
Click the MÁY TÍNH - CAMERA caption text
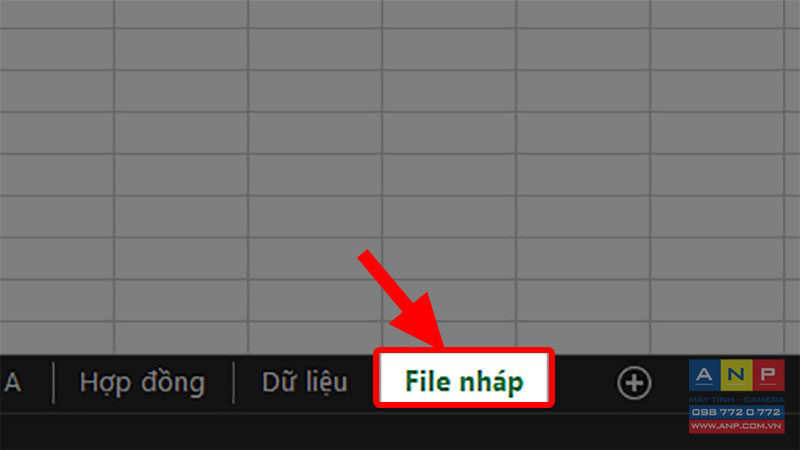tap(736, 399)
